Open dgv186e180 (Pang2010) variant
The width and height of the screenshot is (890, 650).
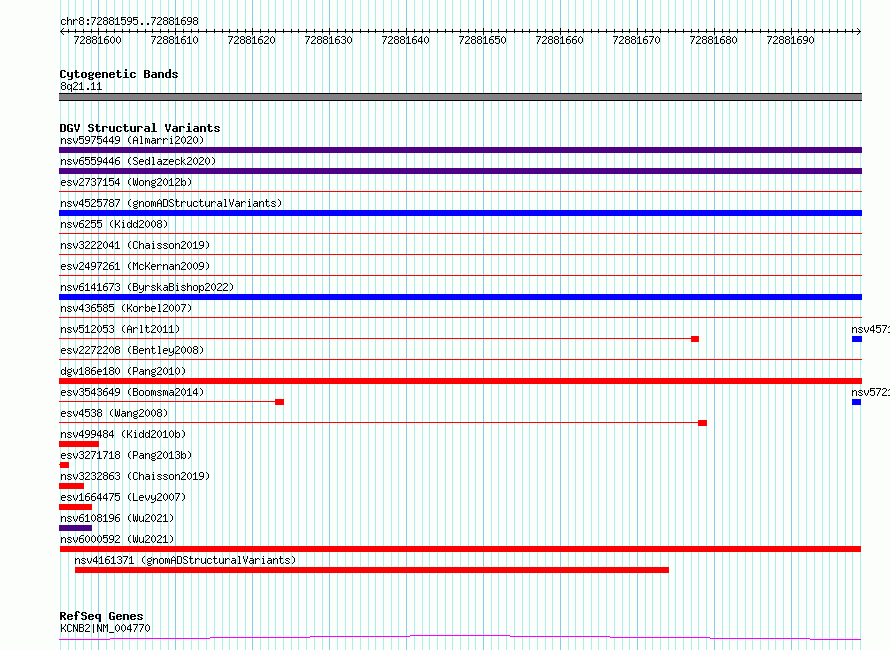[123, 371]
